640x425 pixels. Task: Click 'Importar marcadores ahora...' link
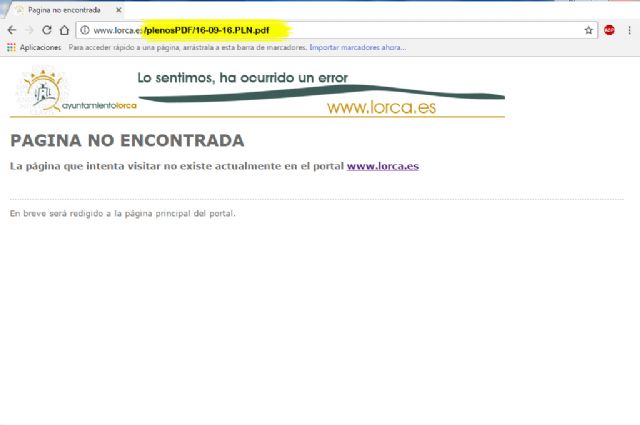tap(357, 47)
